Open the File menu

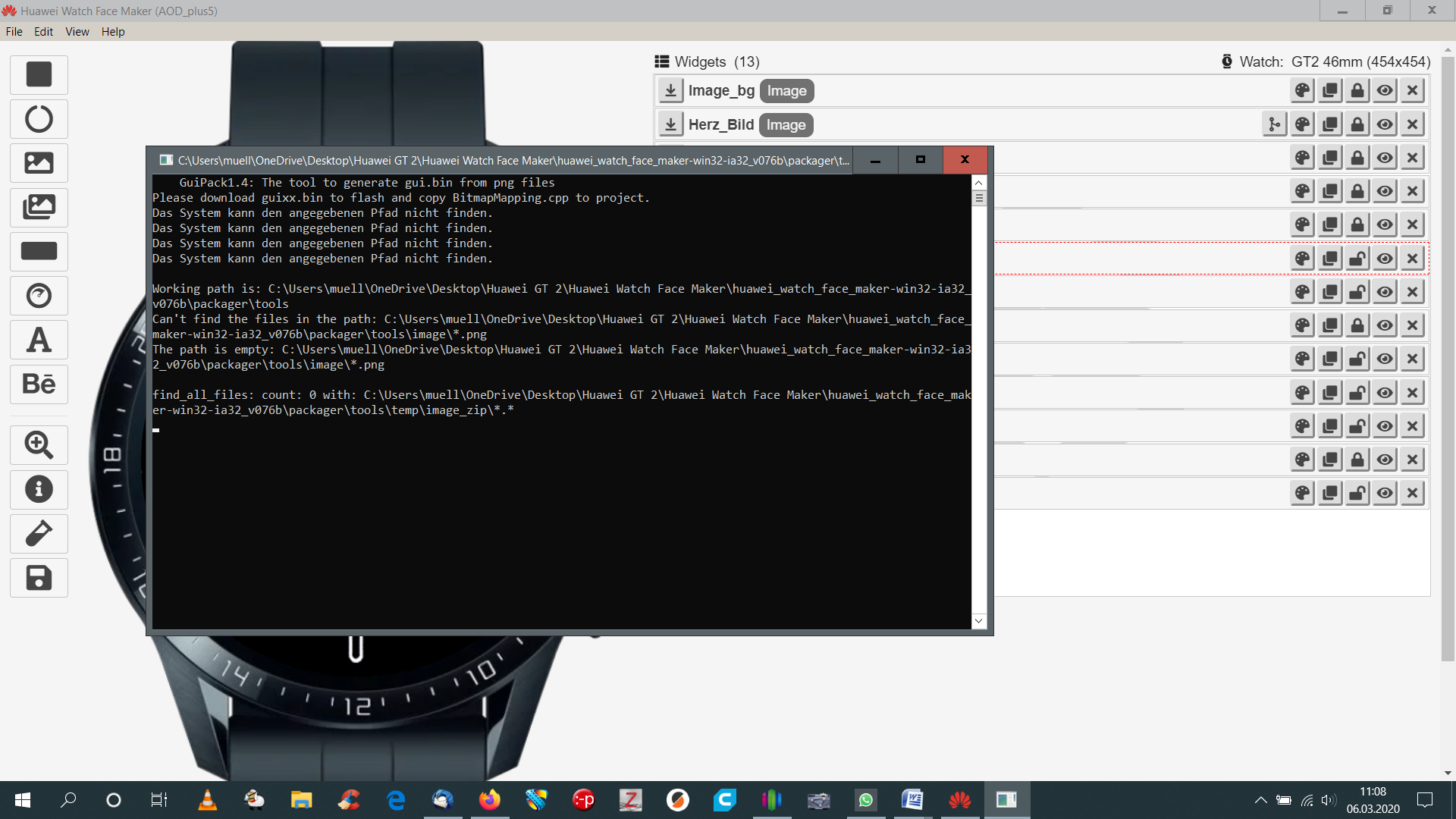(x=14, y=31)
